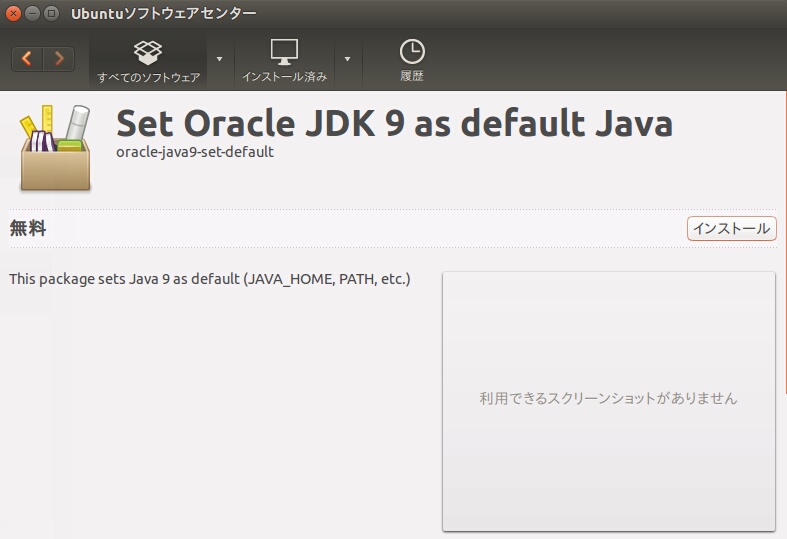Open the インストール済み section
The width and height of the screenshot is (787, 539).
pos(285,61)
